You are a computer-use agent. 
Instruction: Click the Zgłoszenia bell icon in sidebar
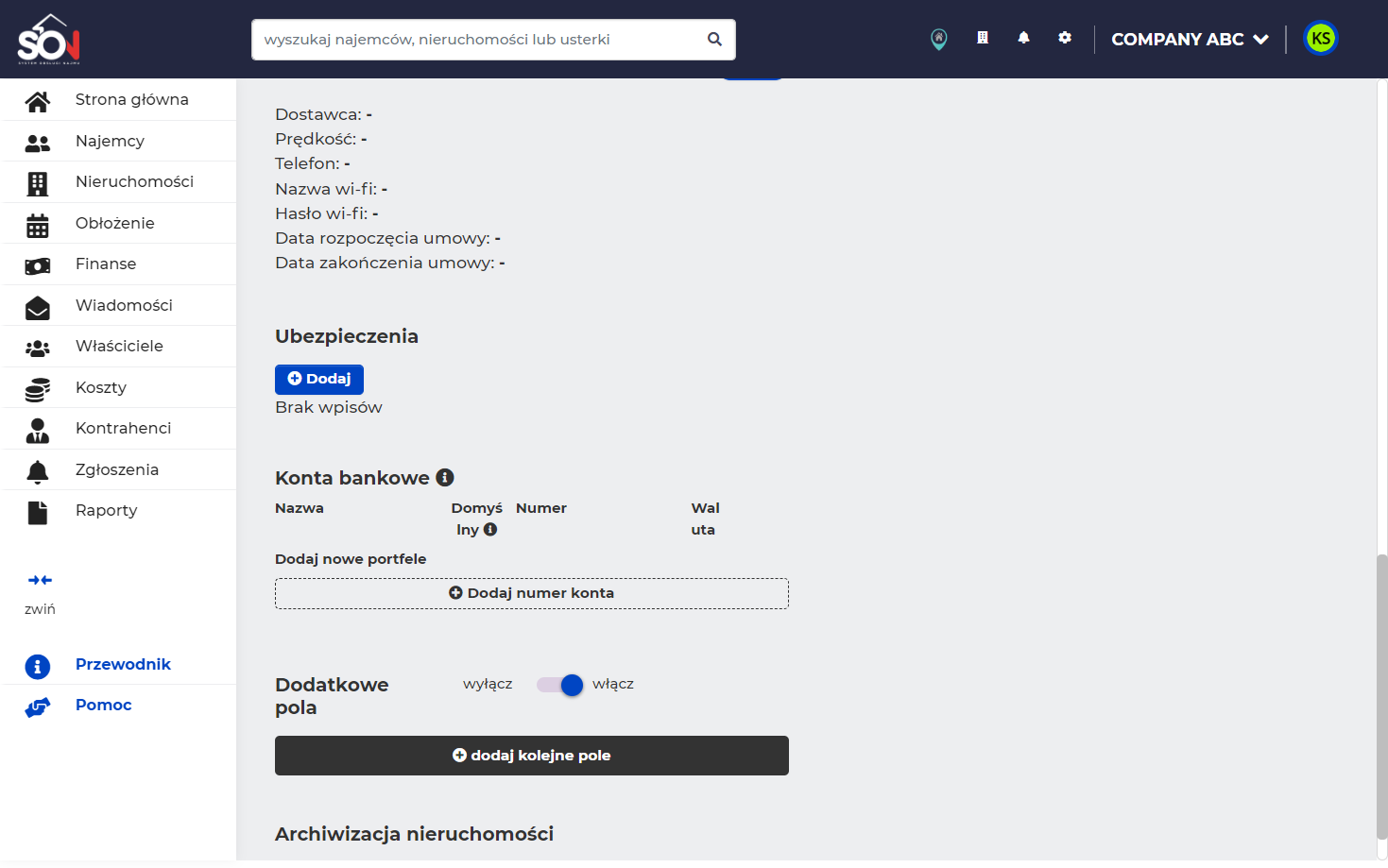pyautogui.click(x=38, y=471)
